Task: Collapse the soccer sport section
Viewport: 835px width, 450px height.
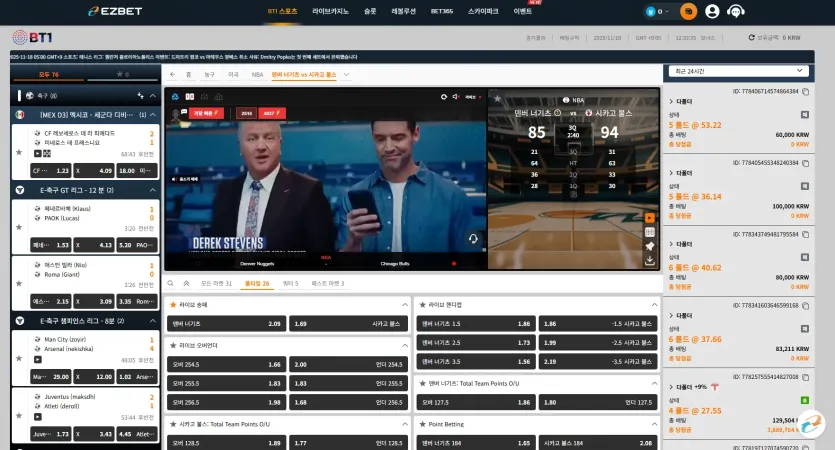Action: (x=153, y=96)
